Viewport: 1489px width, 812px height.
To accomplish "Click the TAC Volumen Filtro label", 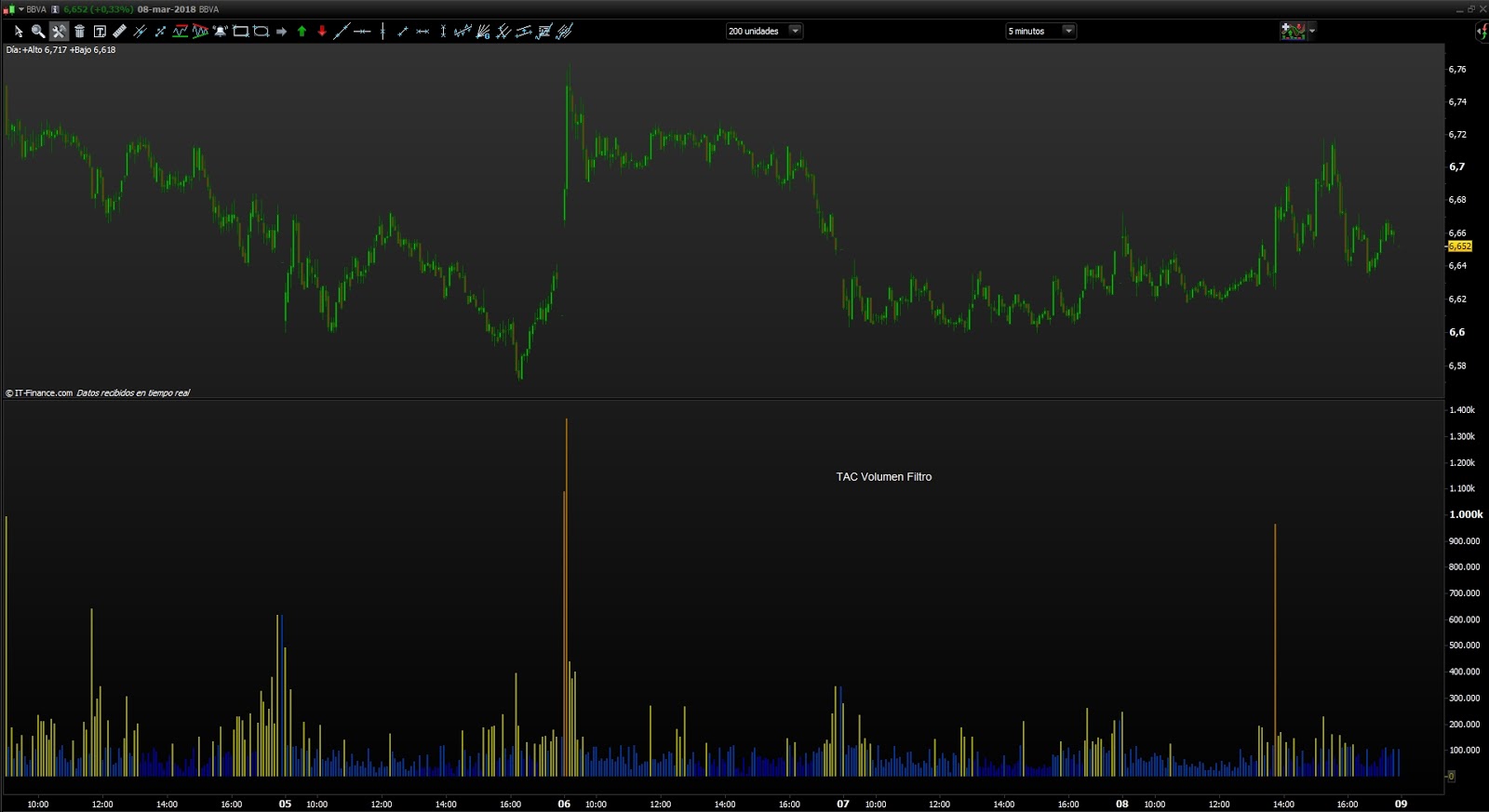I will pyautogui.click(x=884, y=476).
